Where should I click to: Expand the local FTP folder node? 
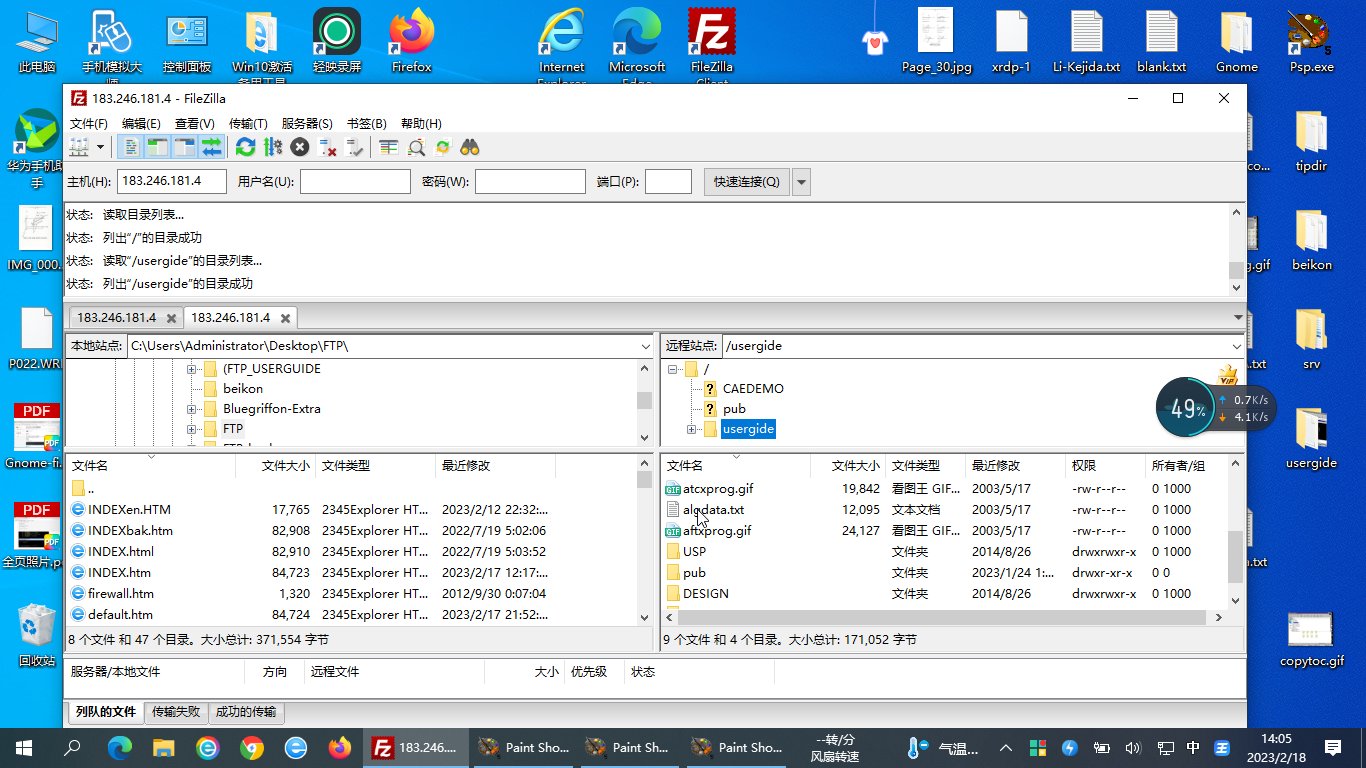(x=191, y=429)
